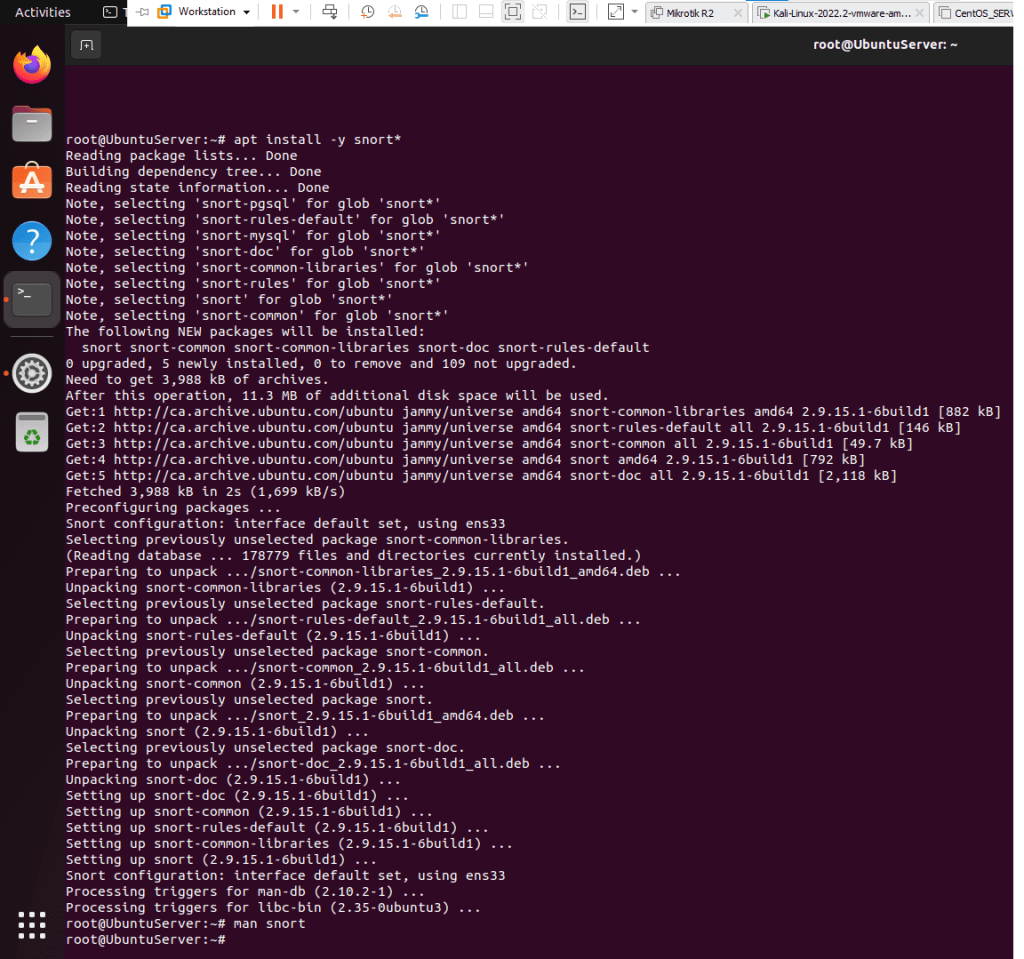Take a snapshot of the virtual machine
1024x959 pixels.
click(x=368, y=12)
